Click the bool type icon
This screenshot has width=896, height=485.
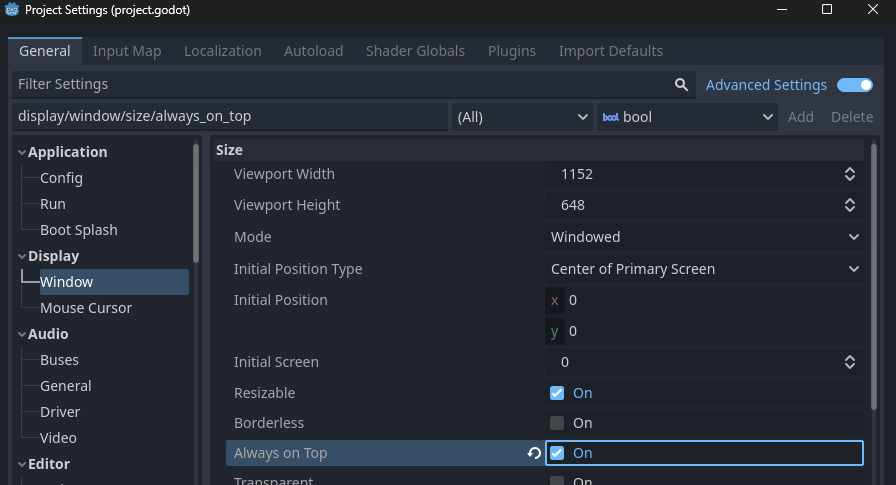[x=610, y=117]
